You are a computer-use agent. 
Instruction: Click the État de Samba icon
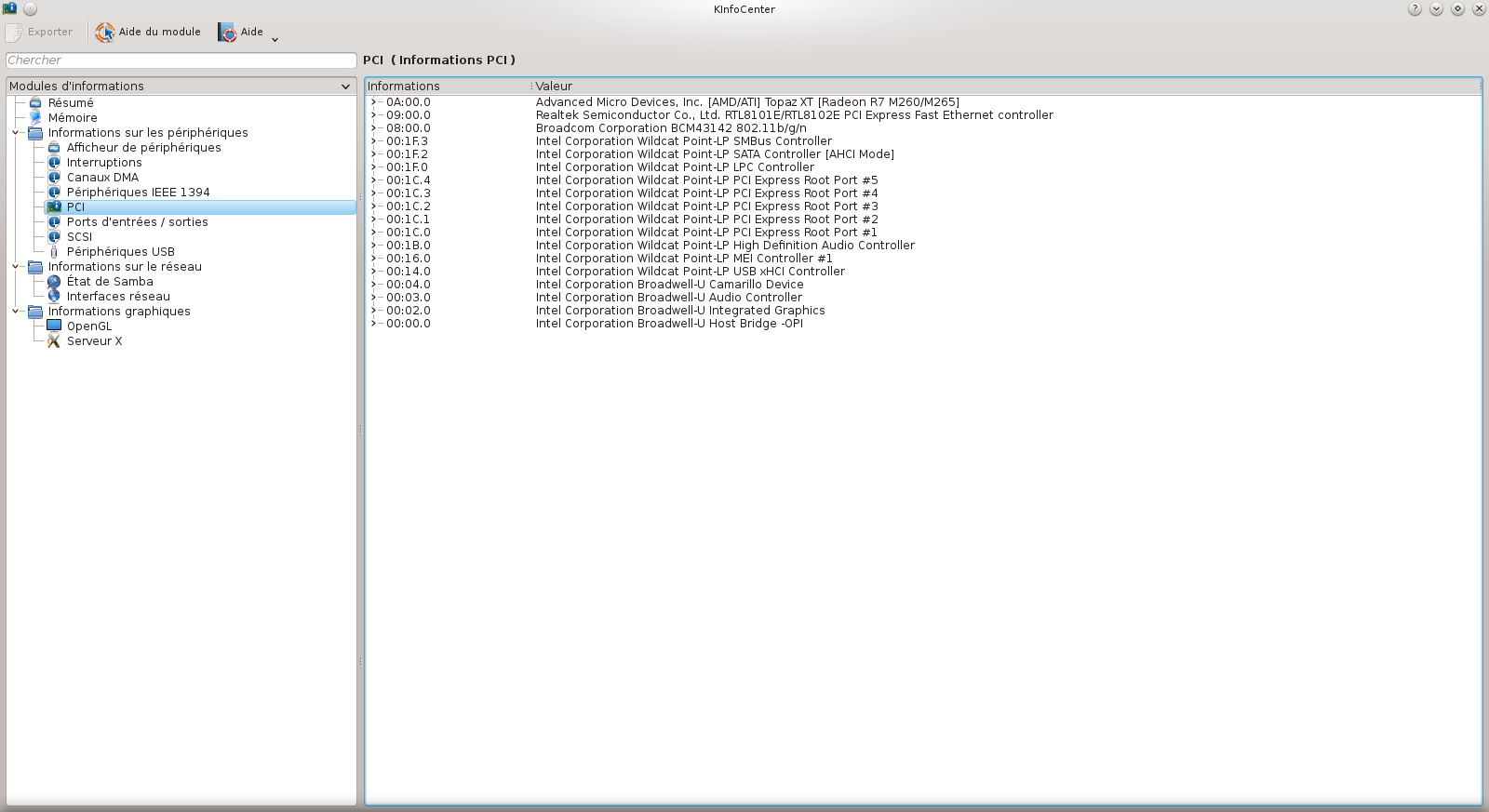click(54, 282)
